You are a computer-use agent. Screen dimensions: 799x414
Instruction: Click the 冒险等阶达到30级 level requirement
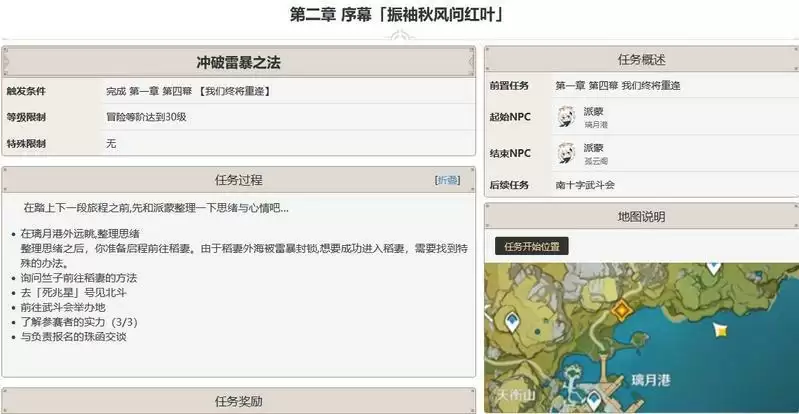146,117
